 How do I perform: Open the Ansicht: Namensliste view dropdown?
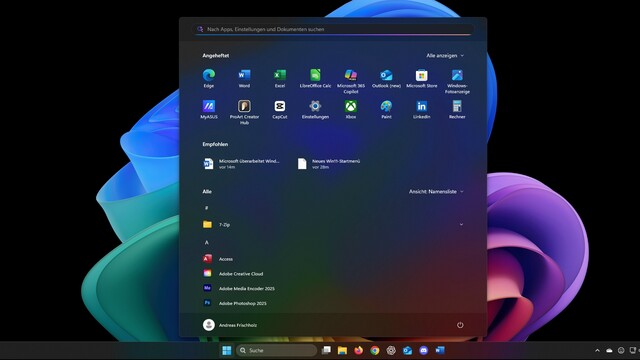(436, 191)
